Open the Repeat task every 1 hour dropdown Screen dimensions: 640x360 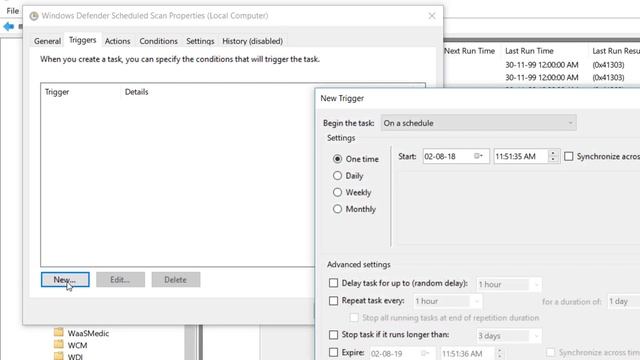click(448, 301)
